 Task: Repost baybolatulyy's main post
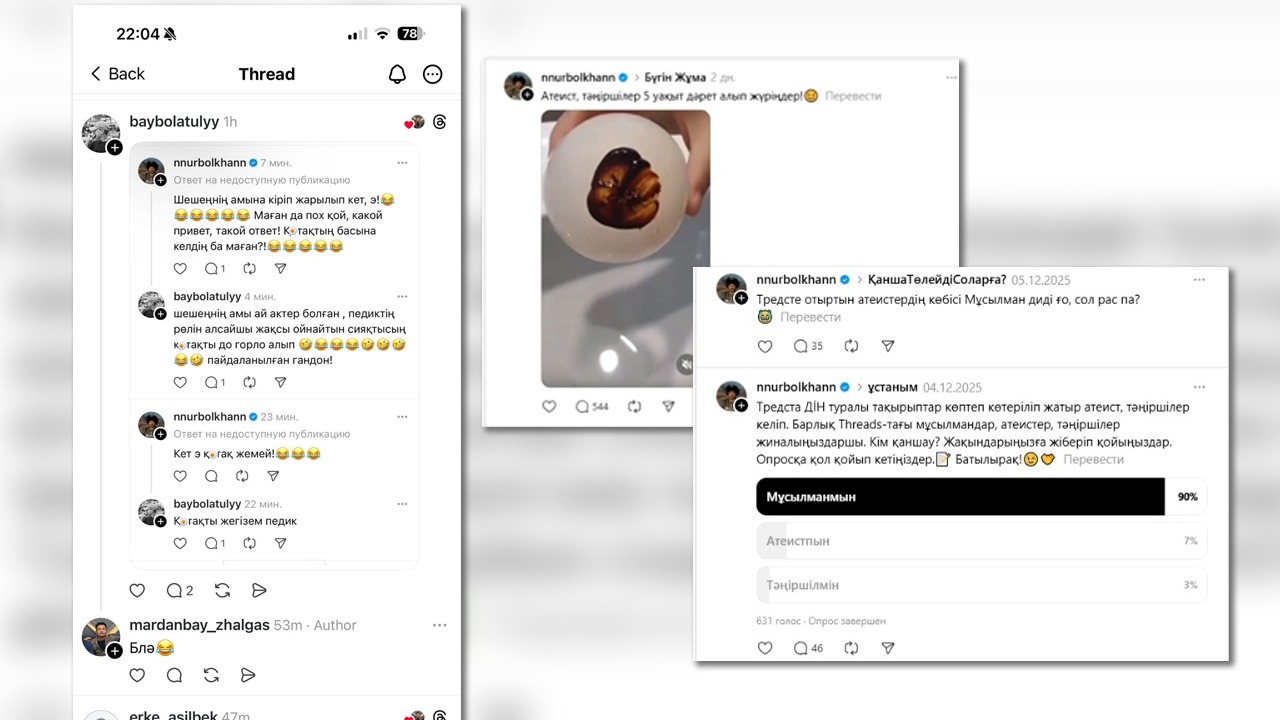click(222, 590)
